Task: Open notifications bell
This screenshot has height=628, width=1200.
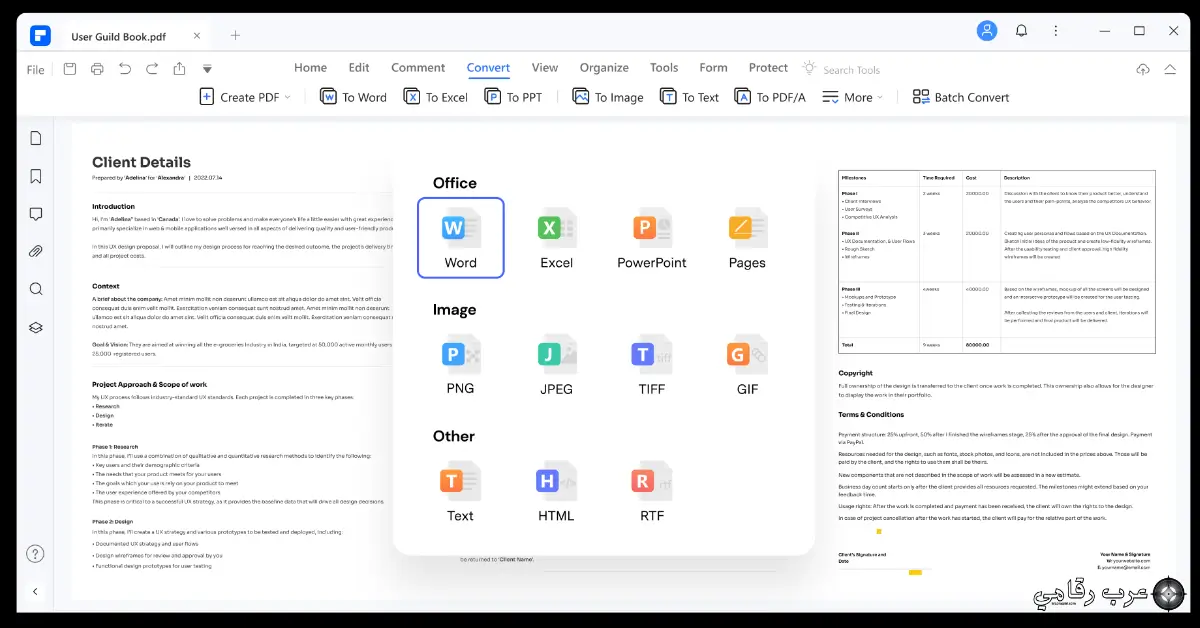Action: 1021,31
